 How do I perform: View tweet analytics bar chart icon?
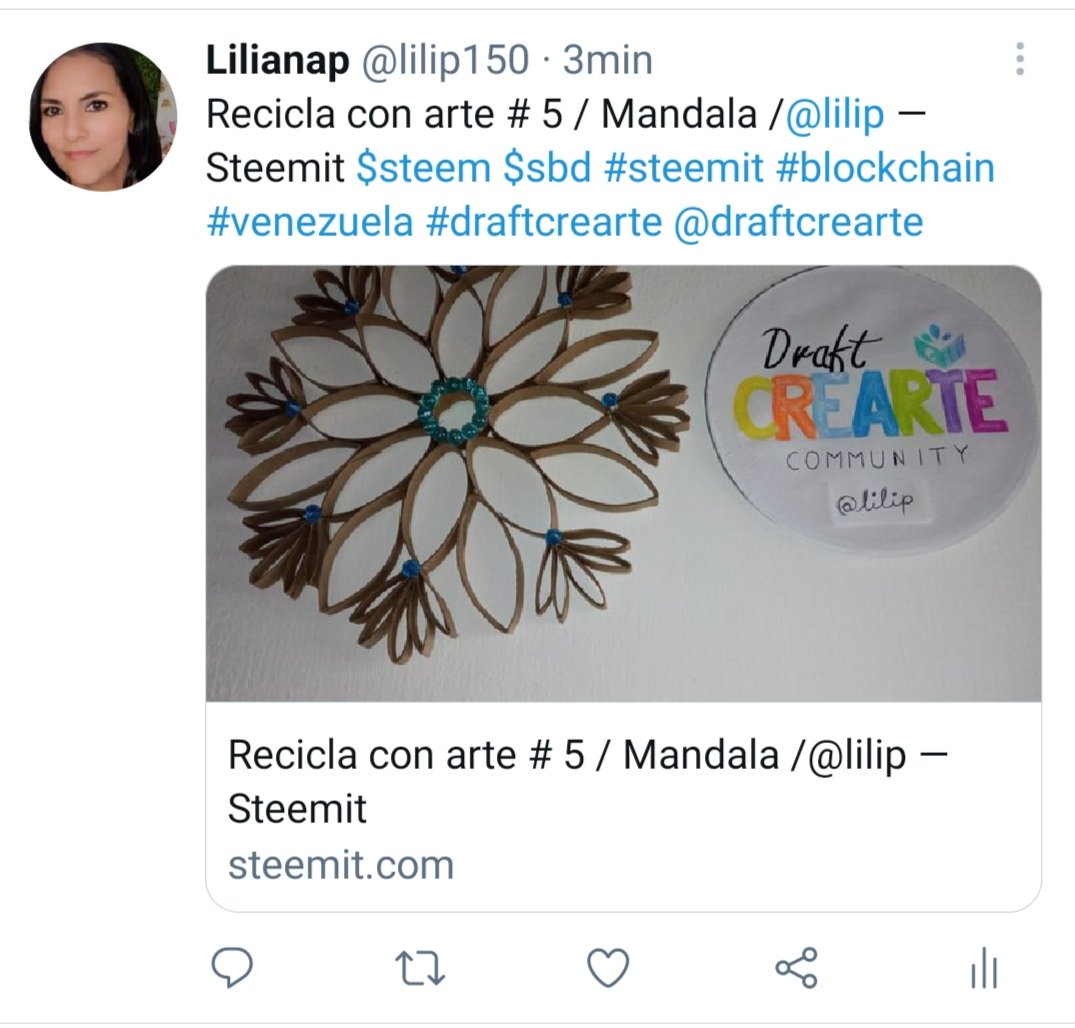click(x=985, y=968)
